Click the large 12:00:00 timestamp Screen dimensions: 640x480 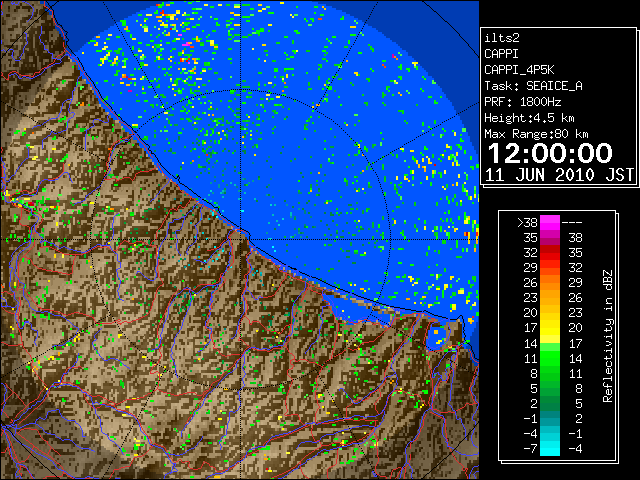(x=550, y=153)
